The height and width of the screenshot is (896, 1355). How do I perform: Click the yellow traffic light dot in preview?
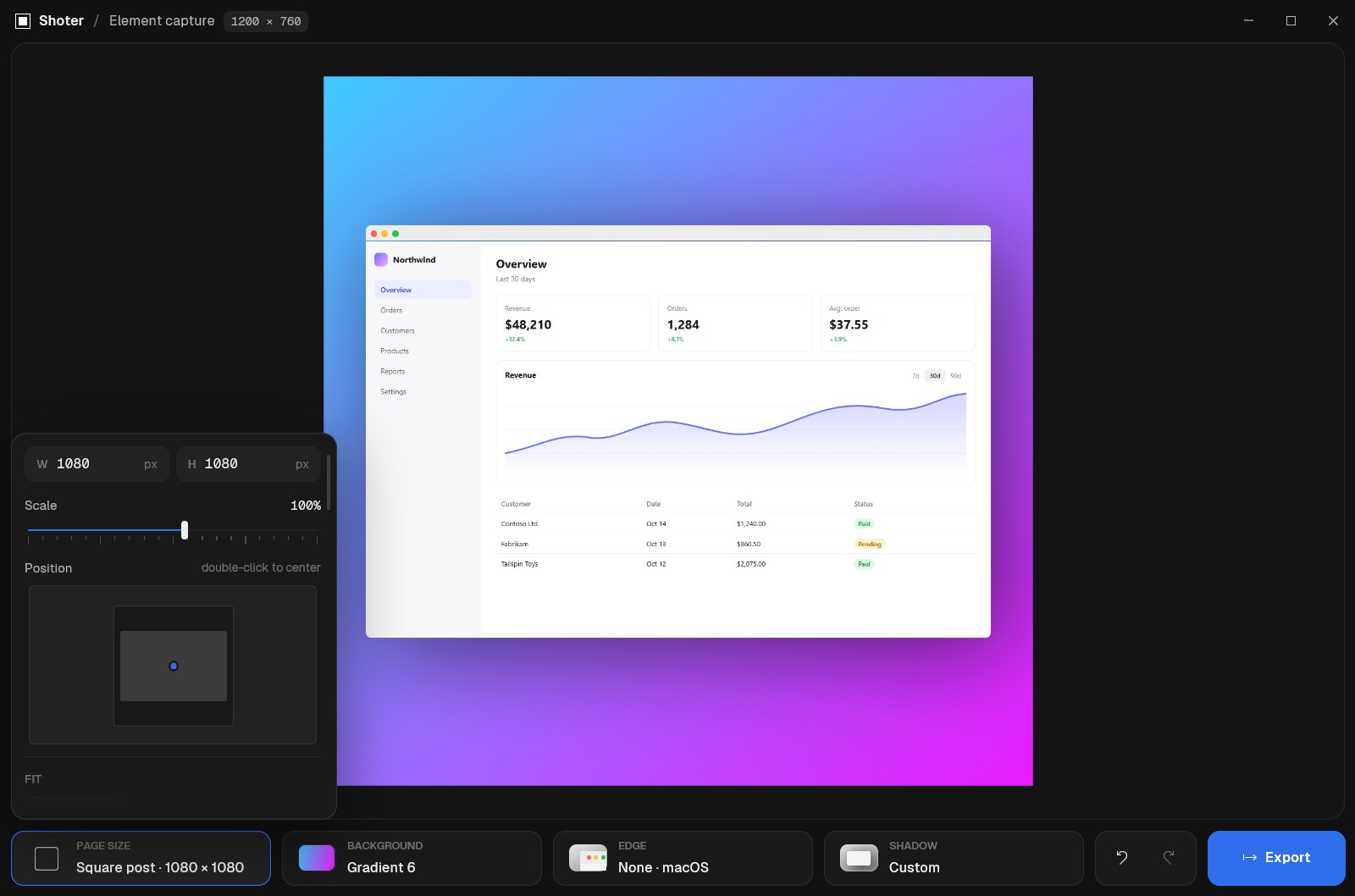coord(384,234)
